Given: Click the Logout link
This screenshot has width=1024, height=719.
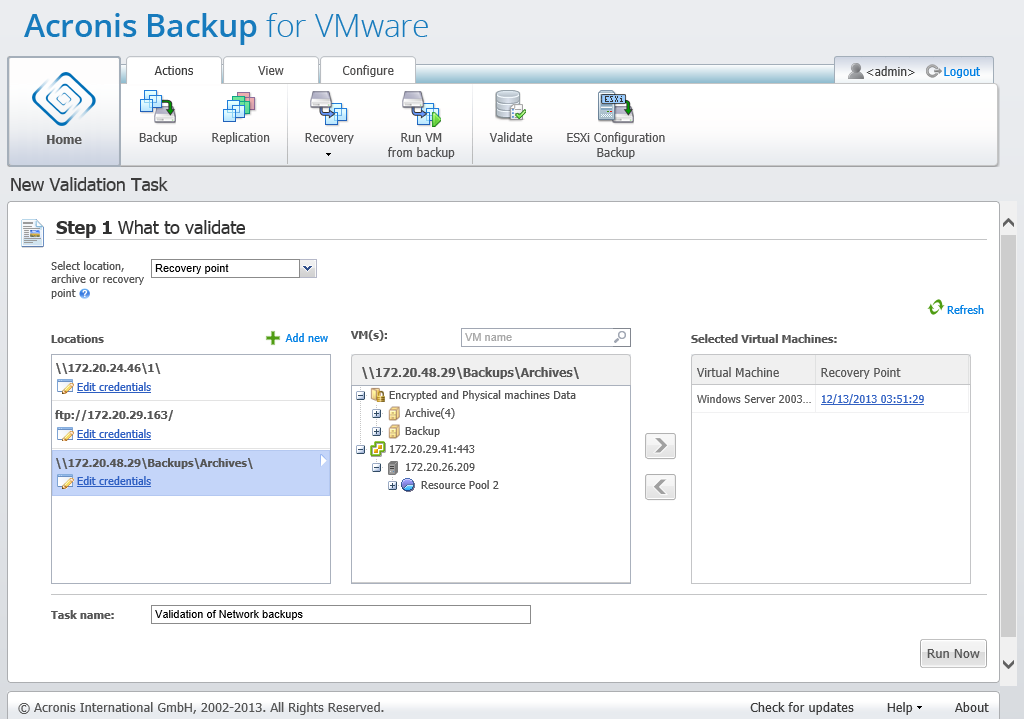Looking at the screenshot, I should pos(961,72).
